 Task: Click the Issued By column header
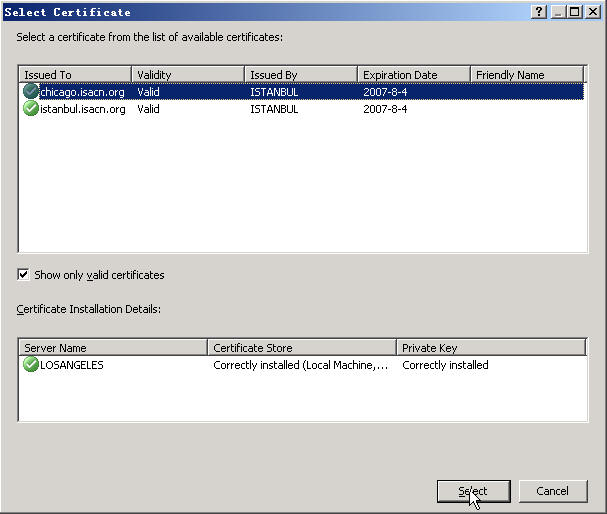[x=300, y=75]
